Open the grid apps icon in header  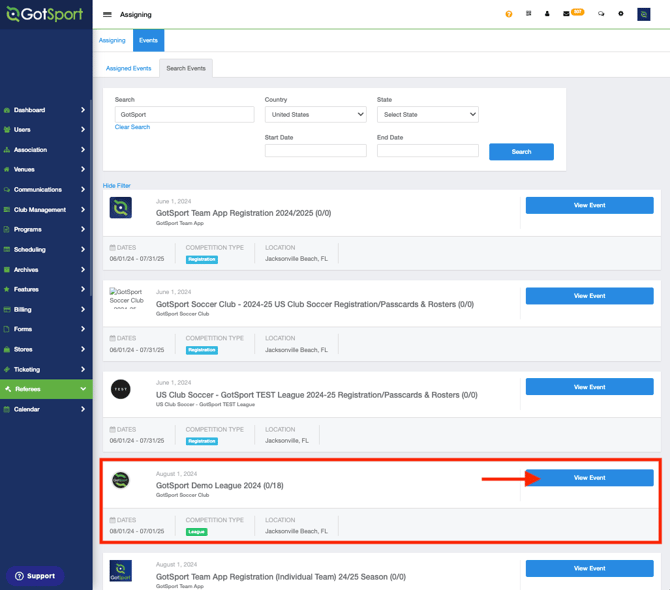coord(529,14)
